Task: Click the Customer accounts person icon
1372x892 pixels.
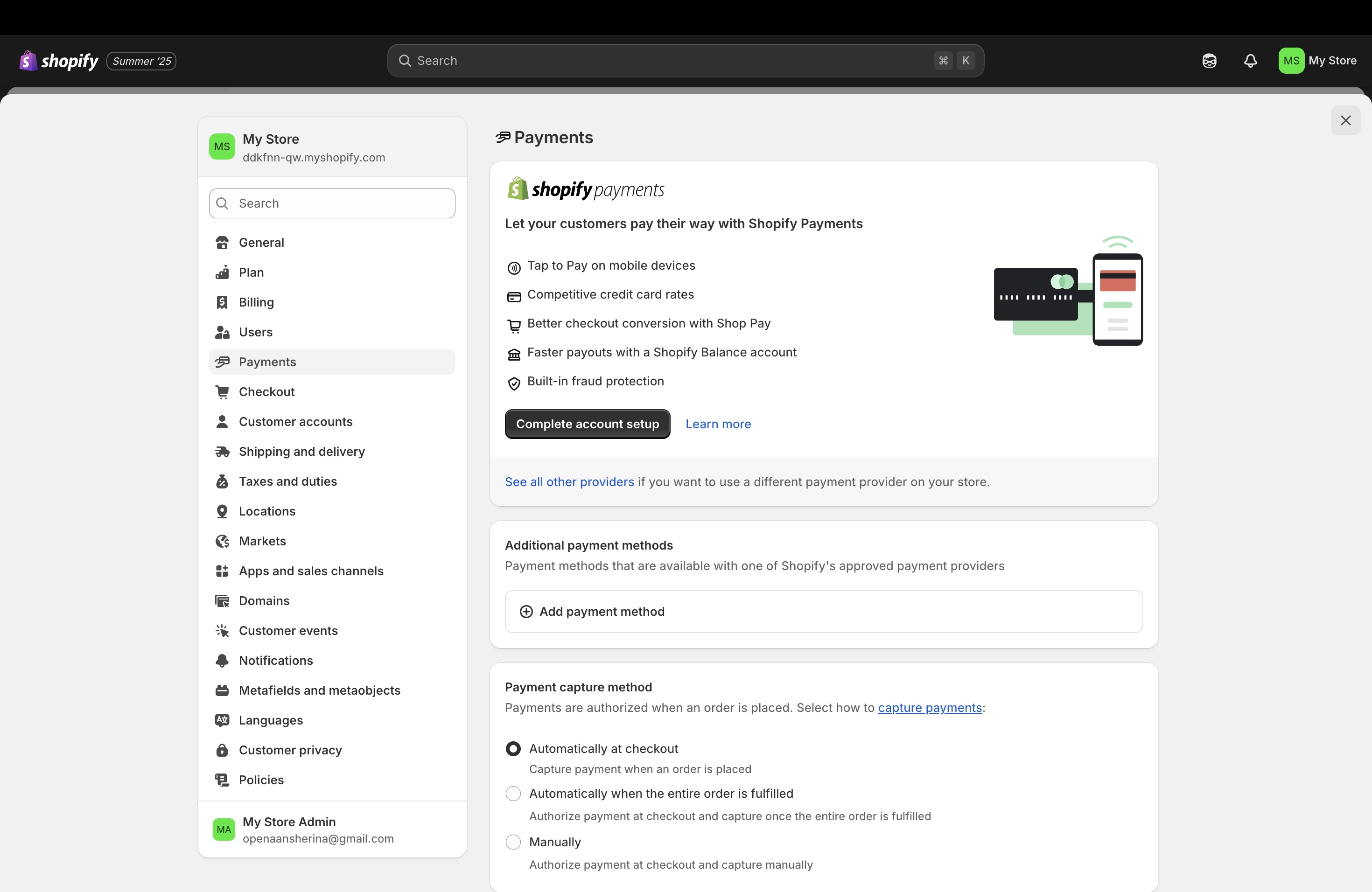Action: [222, 422]
